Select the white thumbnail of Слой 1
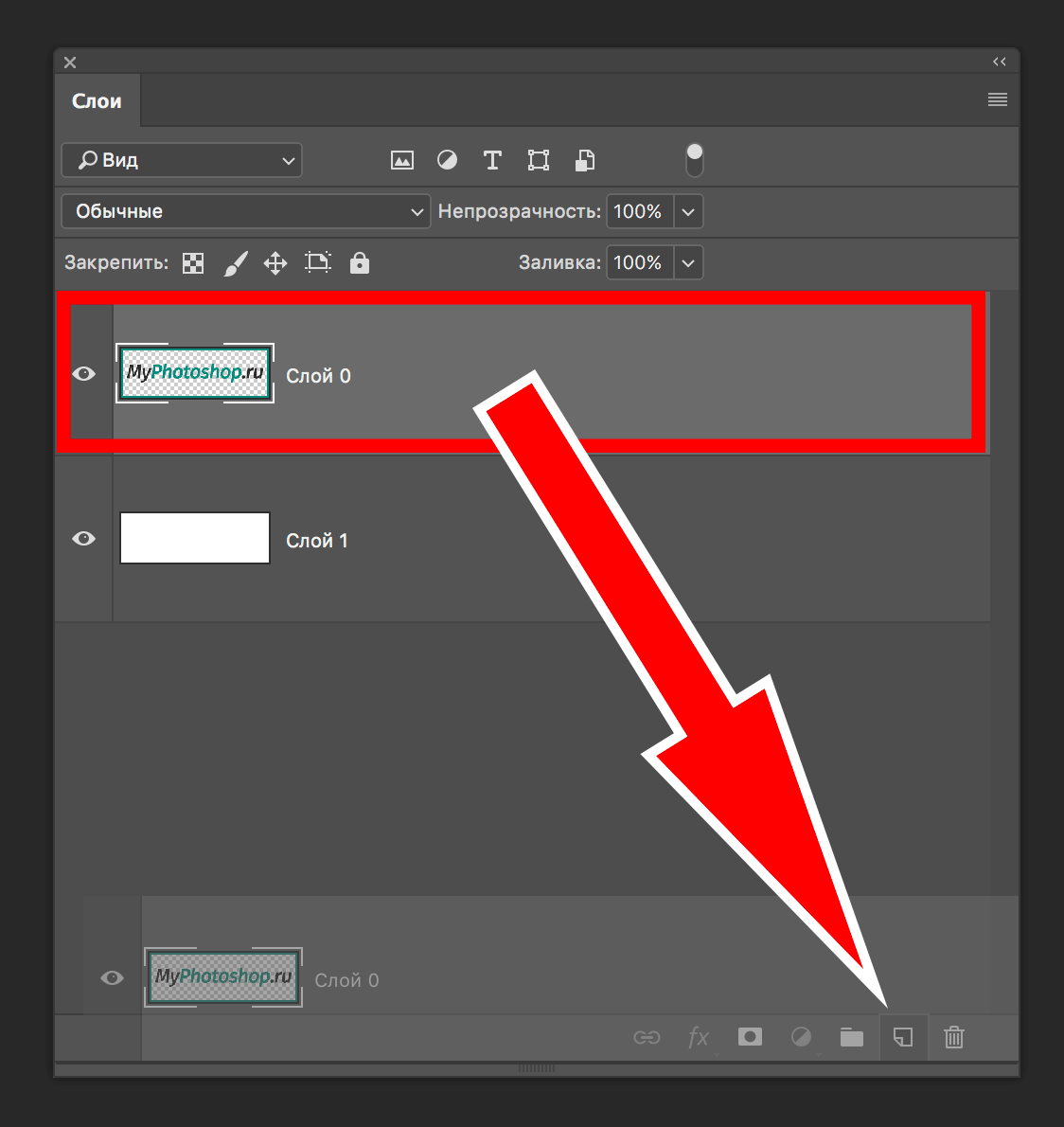1064x1127 pixels. click(195, 538)
